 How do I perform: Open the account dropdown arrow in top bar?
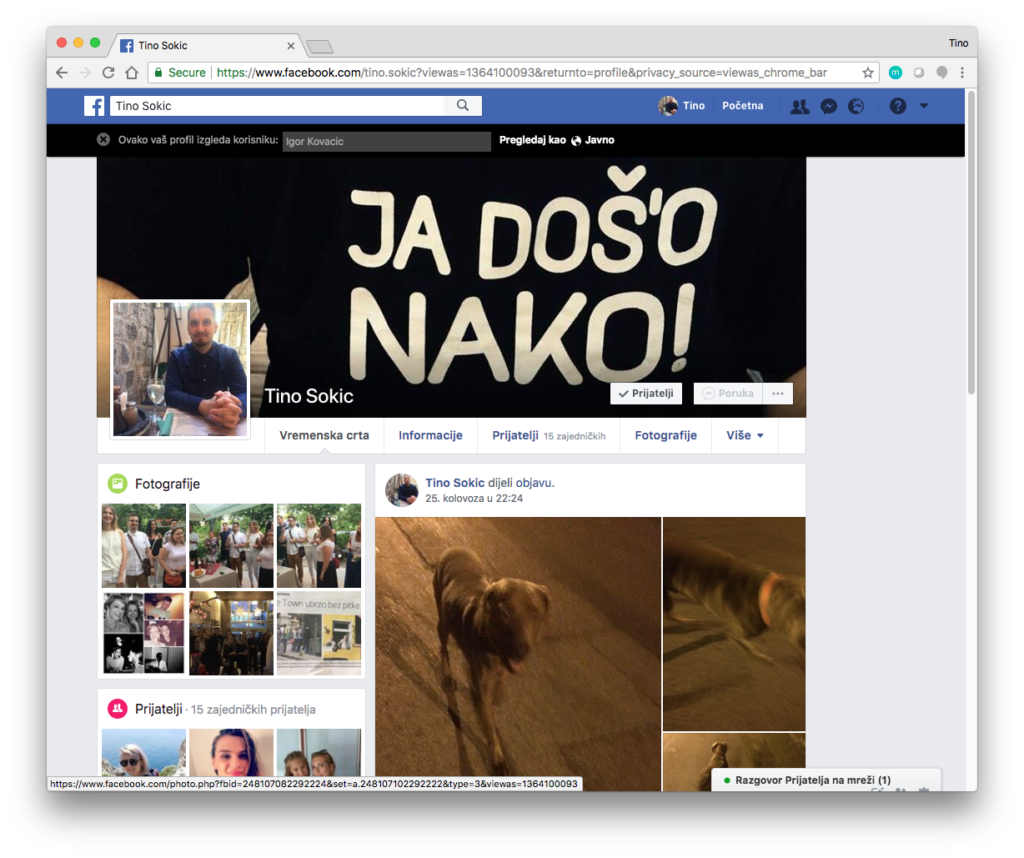[x=924, y=106]
